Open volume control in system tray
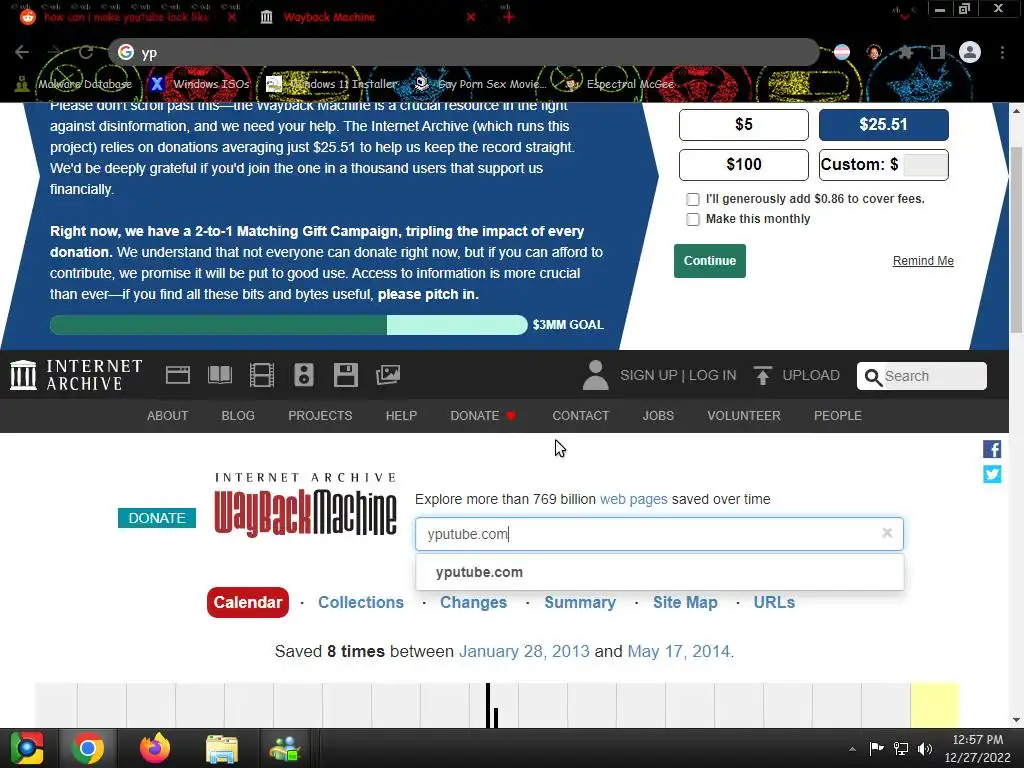The width and height of the screenshot is (1024, 768). click(x=925, y=749)
